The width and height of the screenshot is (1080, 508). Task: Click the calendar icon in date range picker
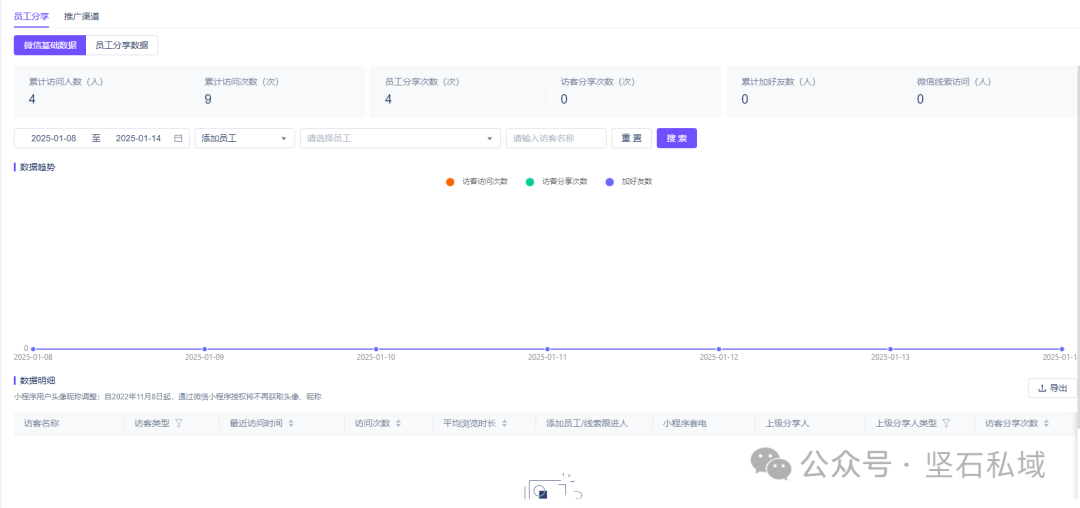(178, 138)
